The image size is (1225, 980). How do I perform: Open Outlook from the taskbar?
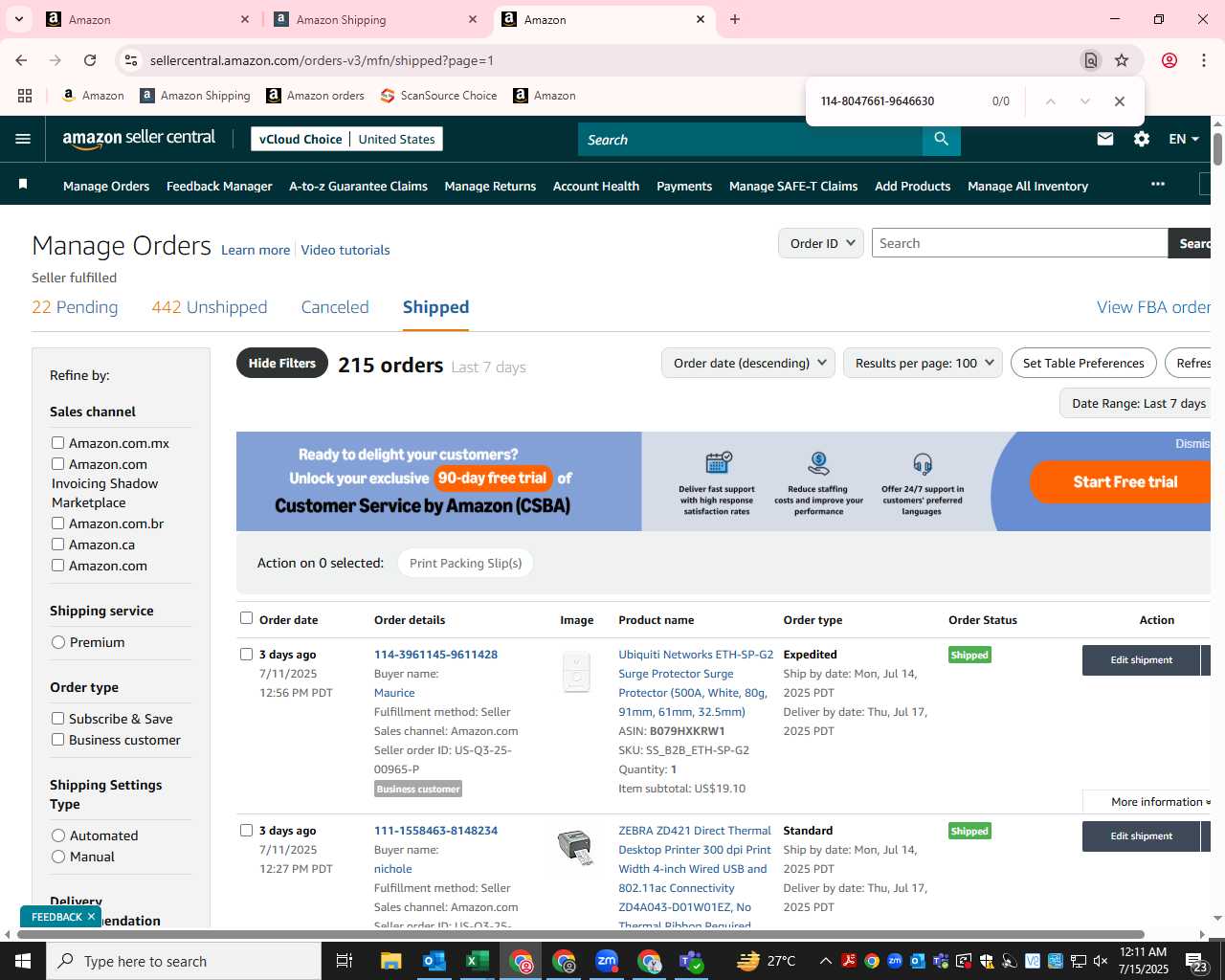point(434,961)
